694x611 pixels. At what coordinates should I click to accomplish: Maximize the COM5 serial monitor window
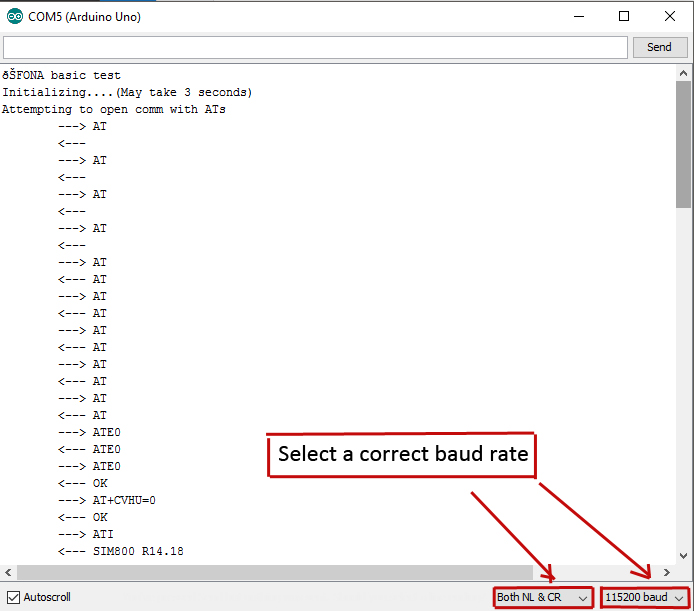(624, 16)
